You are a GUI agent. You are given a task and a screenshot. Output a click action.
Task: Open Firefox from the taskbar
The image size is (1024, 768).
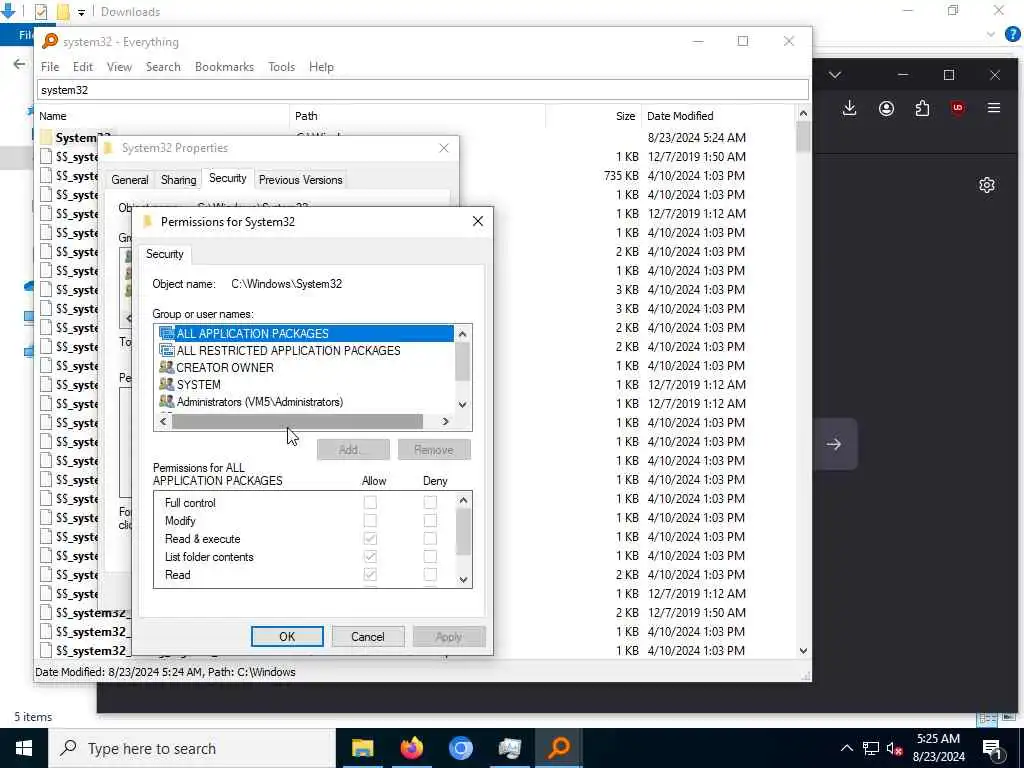(411, 748)
